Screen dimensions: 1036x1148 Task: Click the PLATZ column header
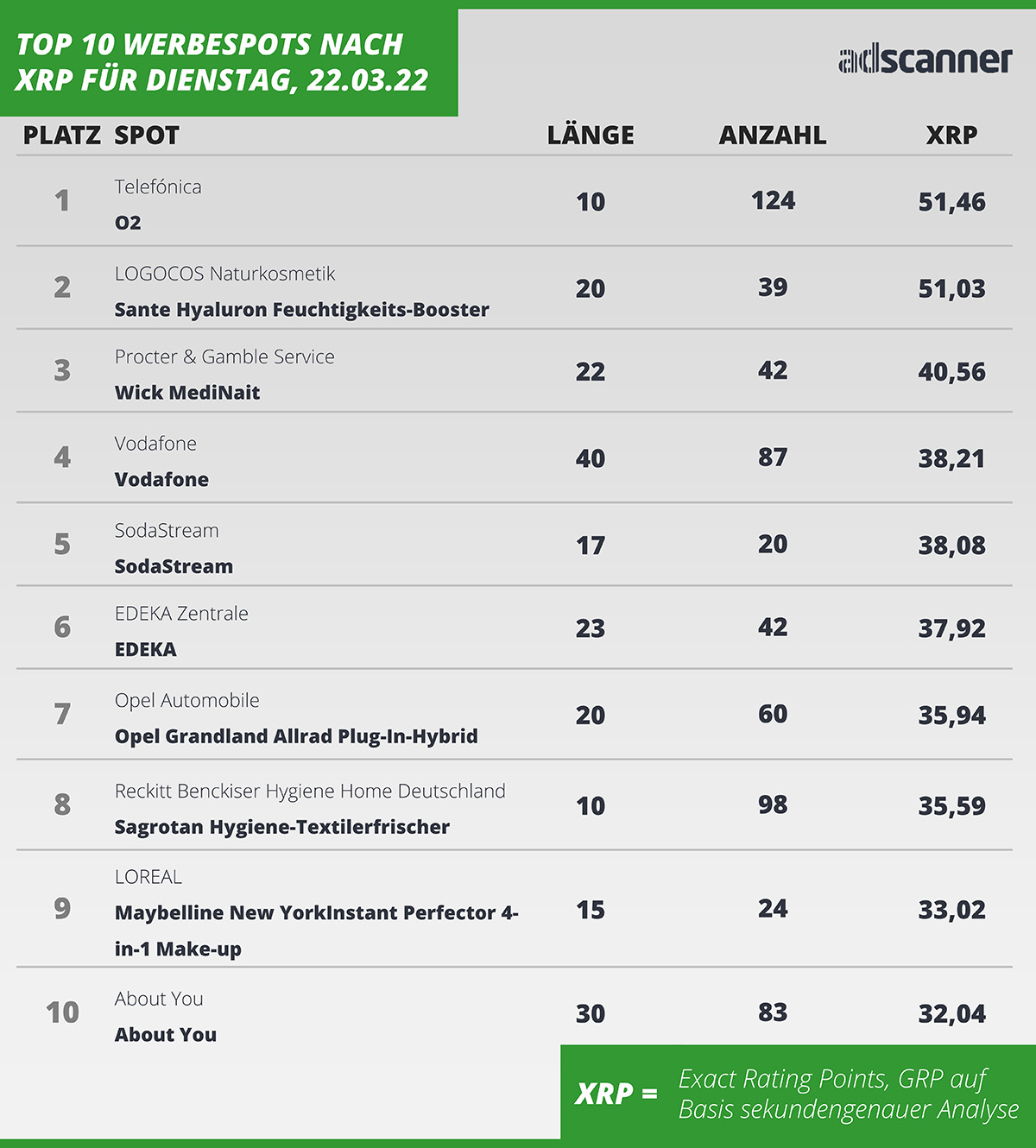(x=61, y=136)
